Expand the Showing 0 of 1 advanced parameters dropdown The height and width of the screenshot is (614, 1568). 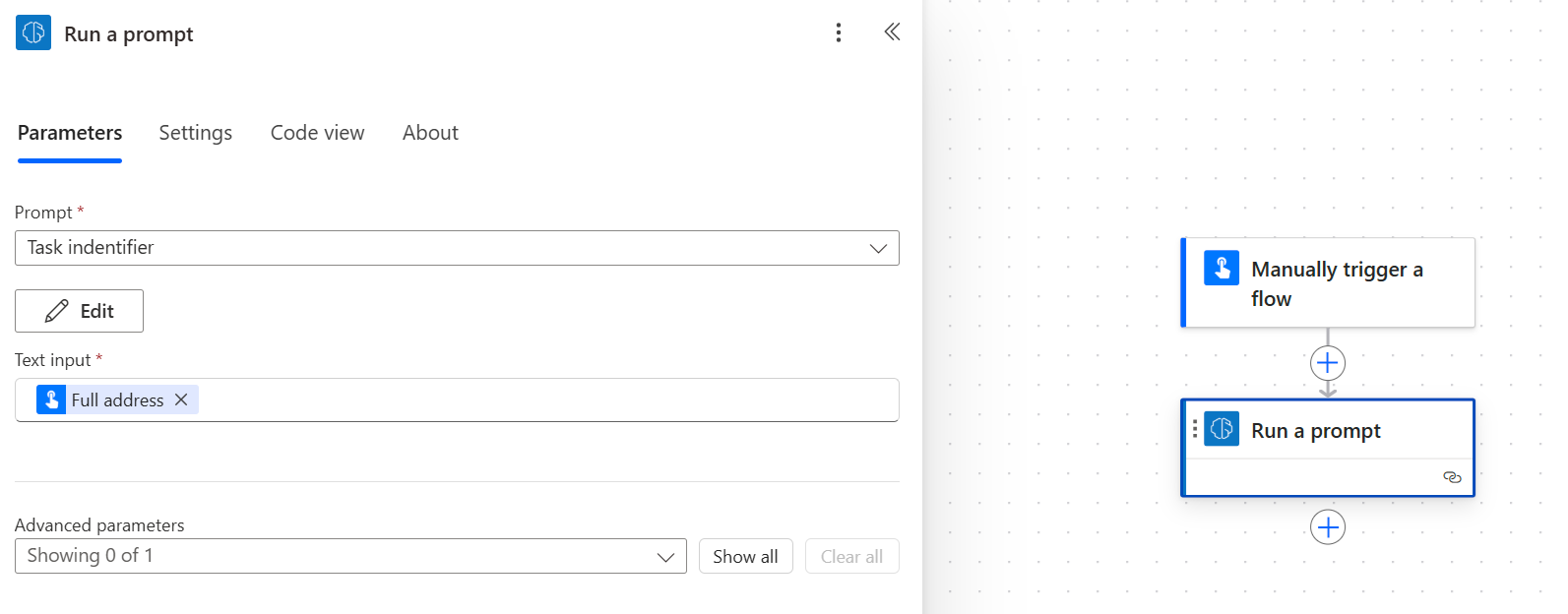[x=669, y=556]
